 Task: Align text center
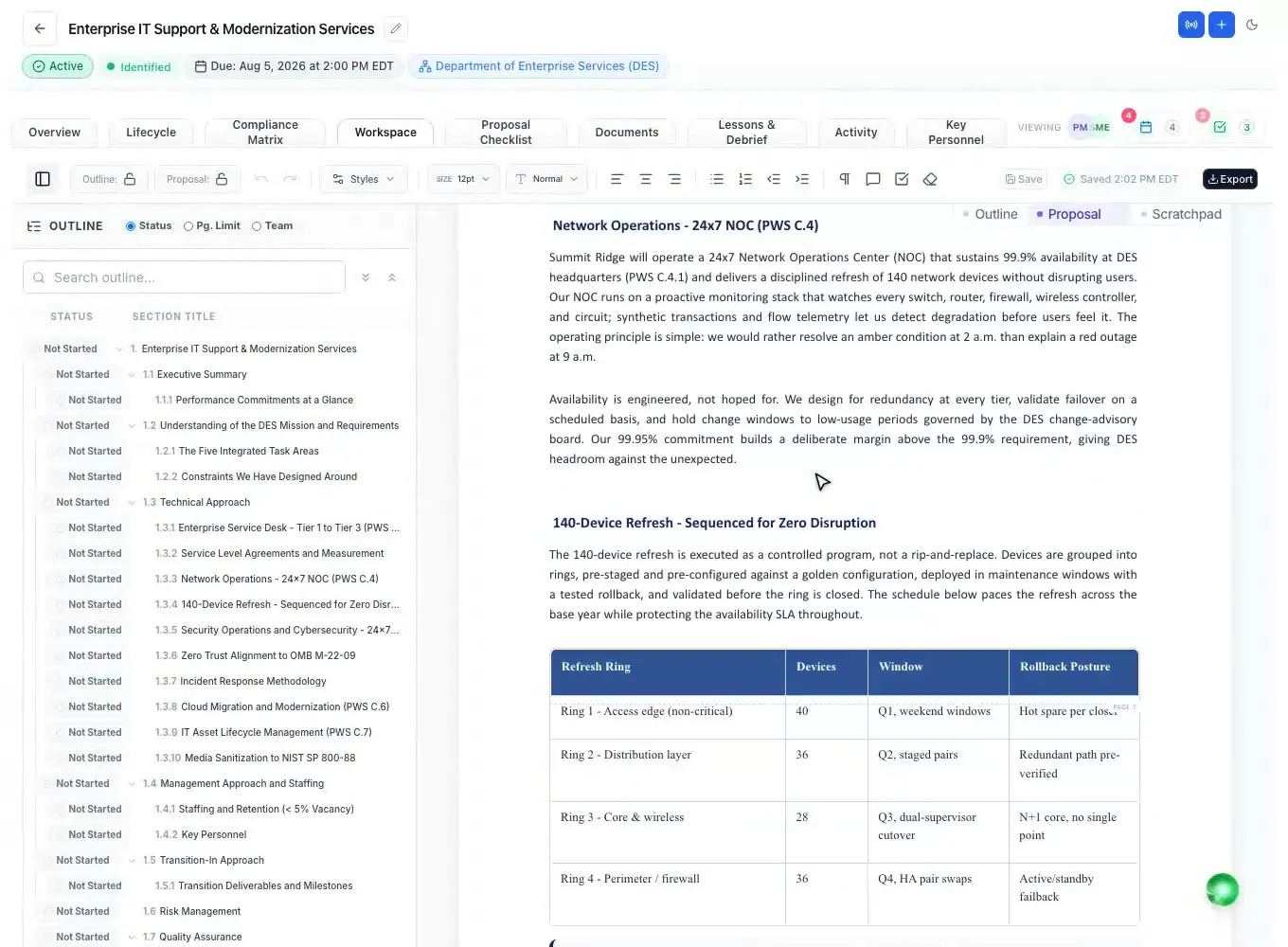[646, 179]
